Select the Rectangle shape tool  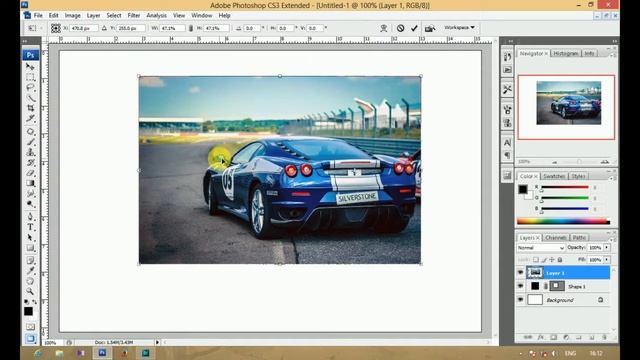point(30,248)
